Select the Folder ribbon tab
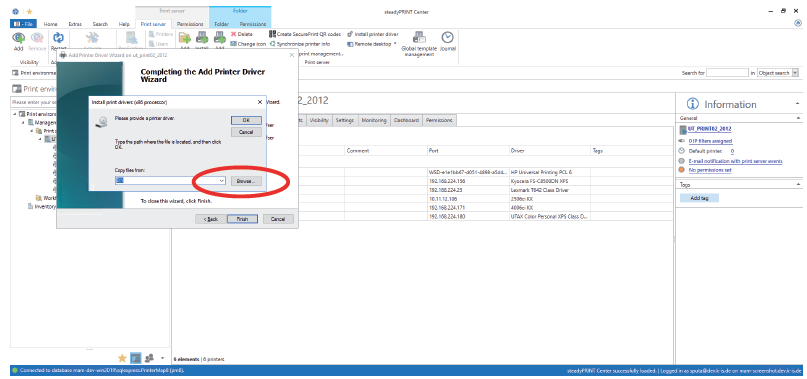Viewport: 807px width, 379px height. click(222, 24)
